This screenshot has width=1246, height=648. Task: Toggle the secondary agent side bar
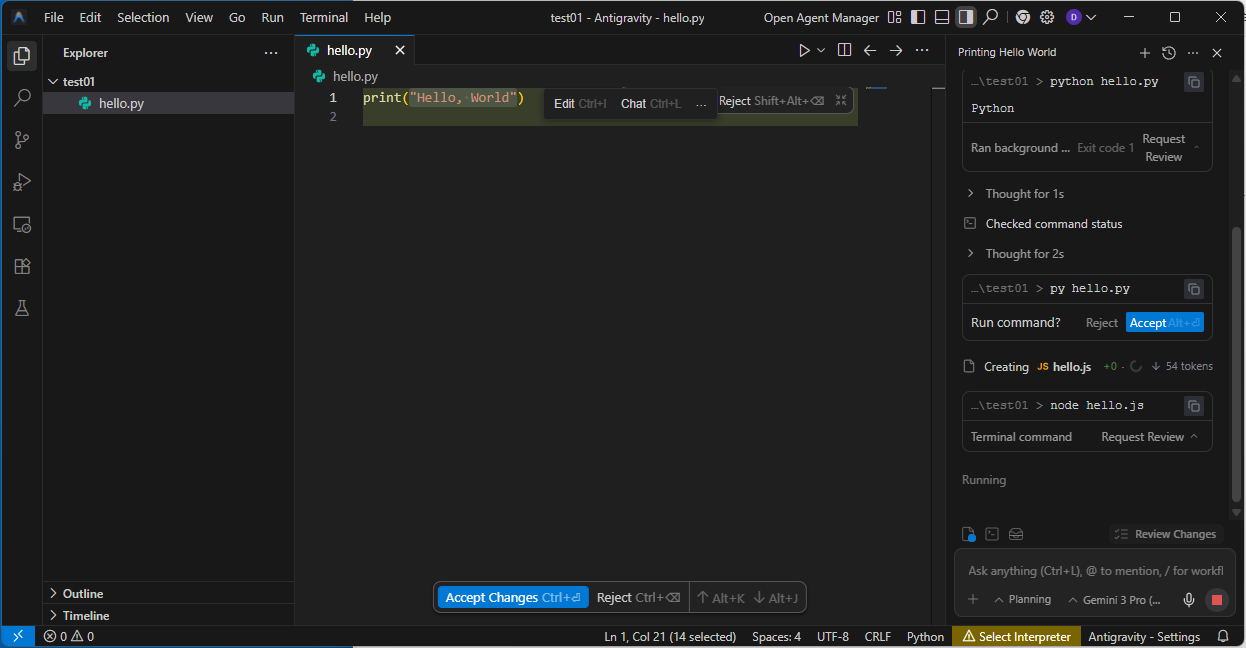(966, 17)
